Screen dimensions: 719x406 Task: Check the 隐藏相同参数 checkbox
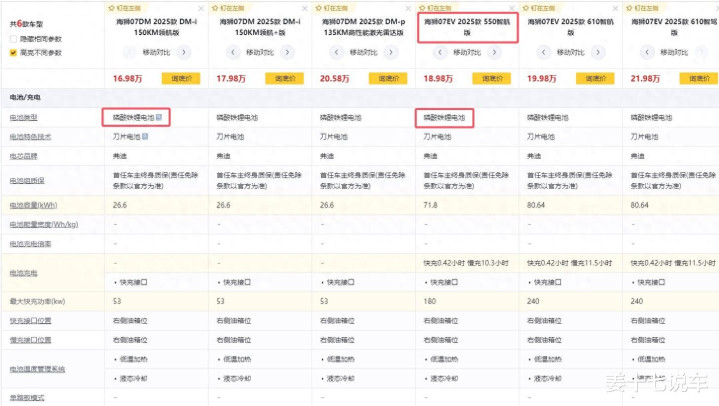pyautogui.click(x=12, y=38)
